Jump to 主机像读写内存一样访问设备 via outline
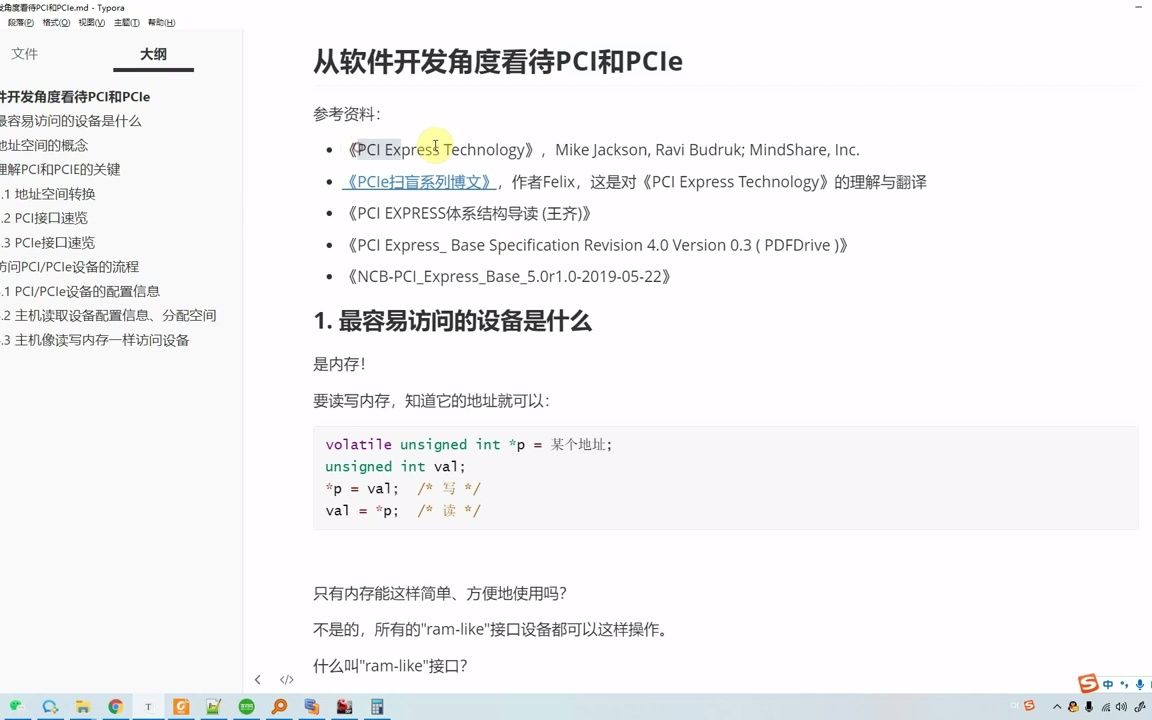The width and height of the screenshot is (1152, 720). [95, 339]
